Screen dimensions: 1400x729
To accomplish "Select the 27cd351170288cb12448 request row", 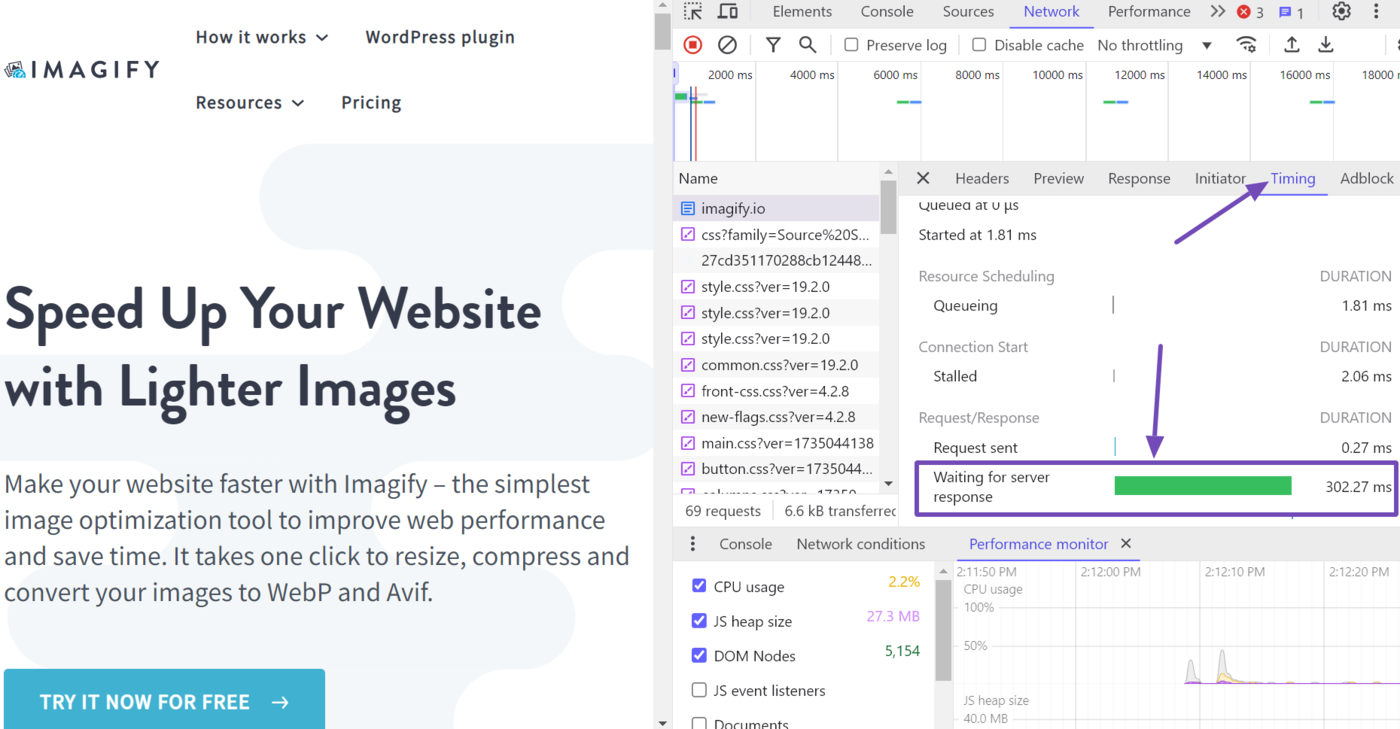I will click(776, 260).
